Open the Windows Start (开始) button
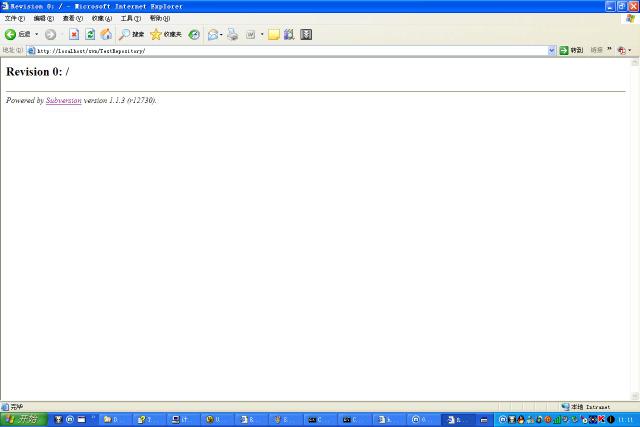Screen dimensions: 640x427 point(23,419)
